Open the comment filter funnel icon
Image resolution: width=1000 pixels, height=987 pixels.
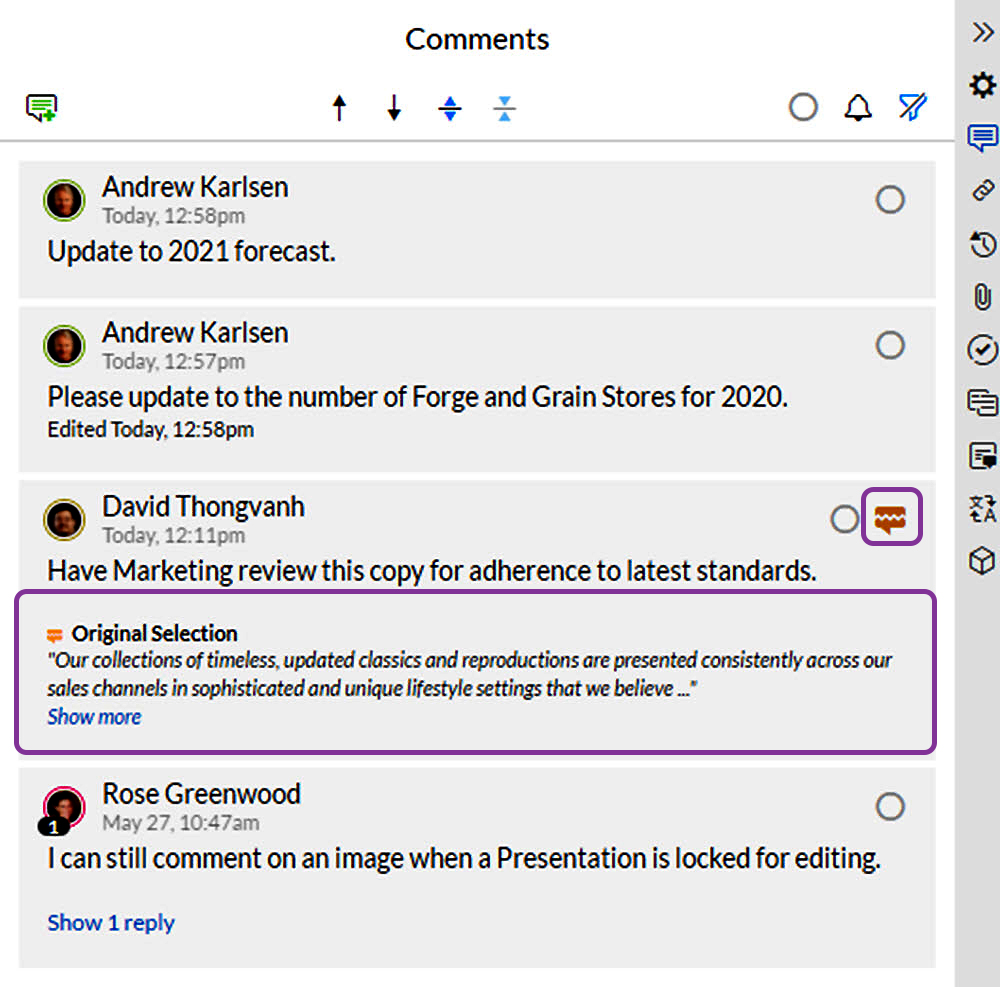(x=913, y=106)
